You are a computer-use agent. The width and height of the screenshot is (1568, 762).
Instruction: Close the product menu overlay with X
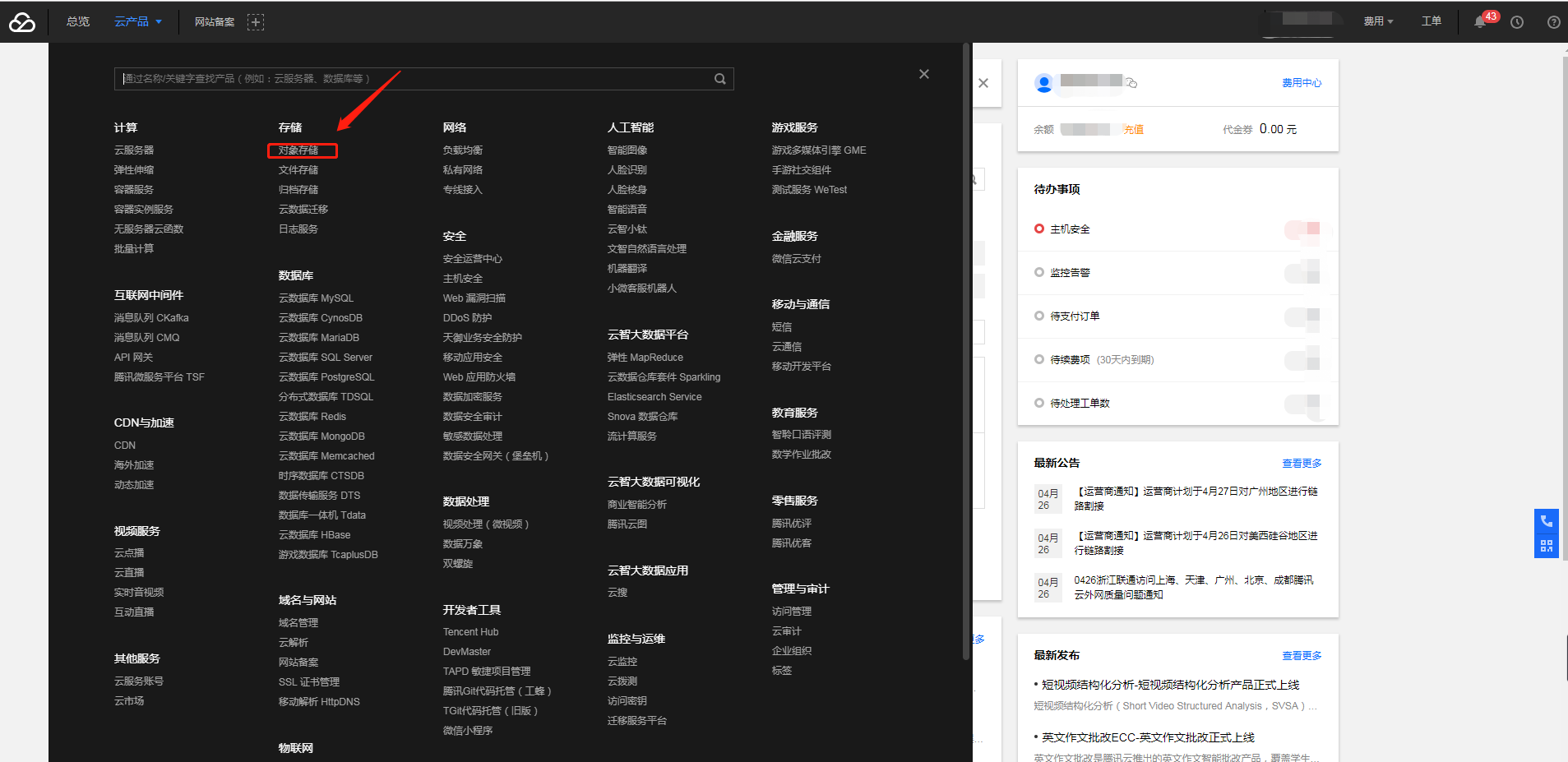pos(924,74)
